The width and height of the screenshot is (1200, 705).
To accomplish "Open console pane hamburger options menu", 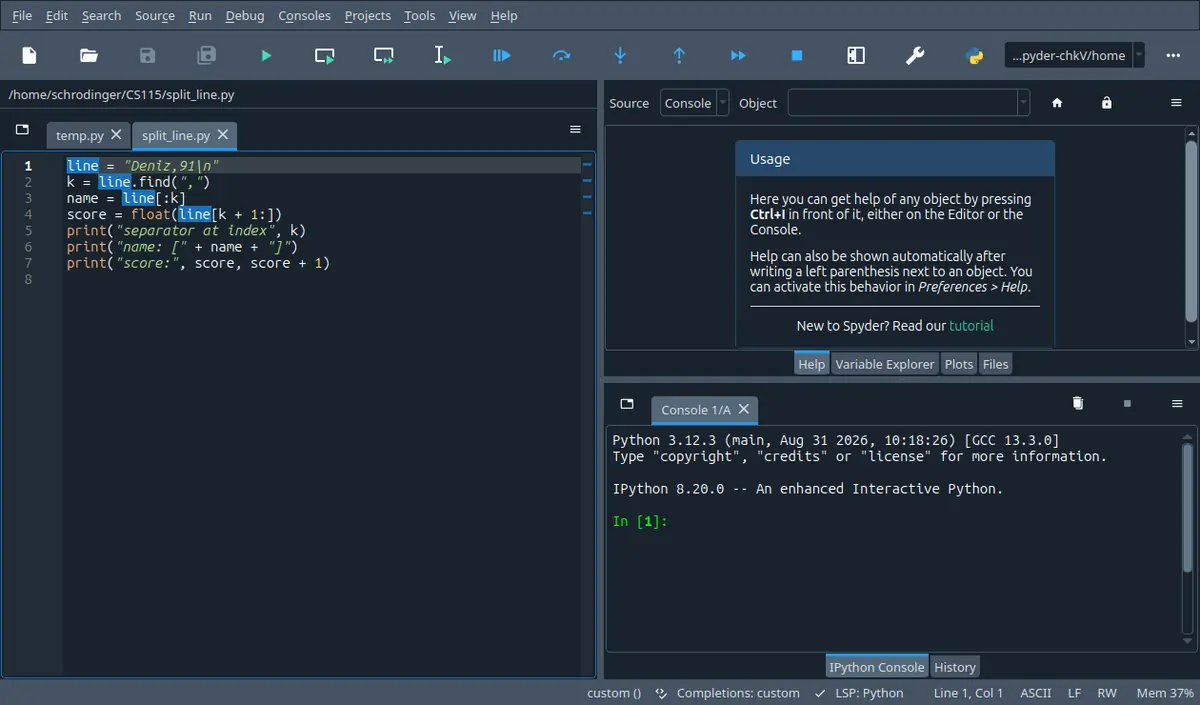I will click(x=1176, y=403).
